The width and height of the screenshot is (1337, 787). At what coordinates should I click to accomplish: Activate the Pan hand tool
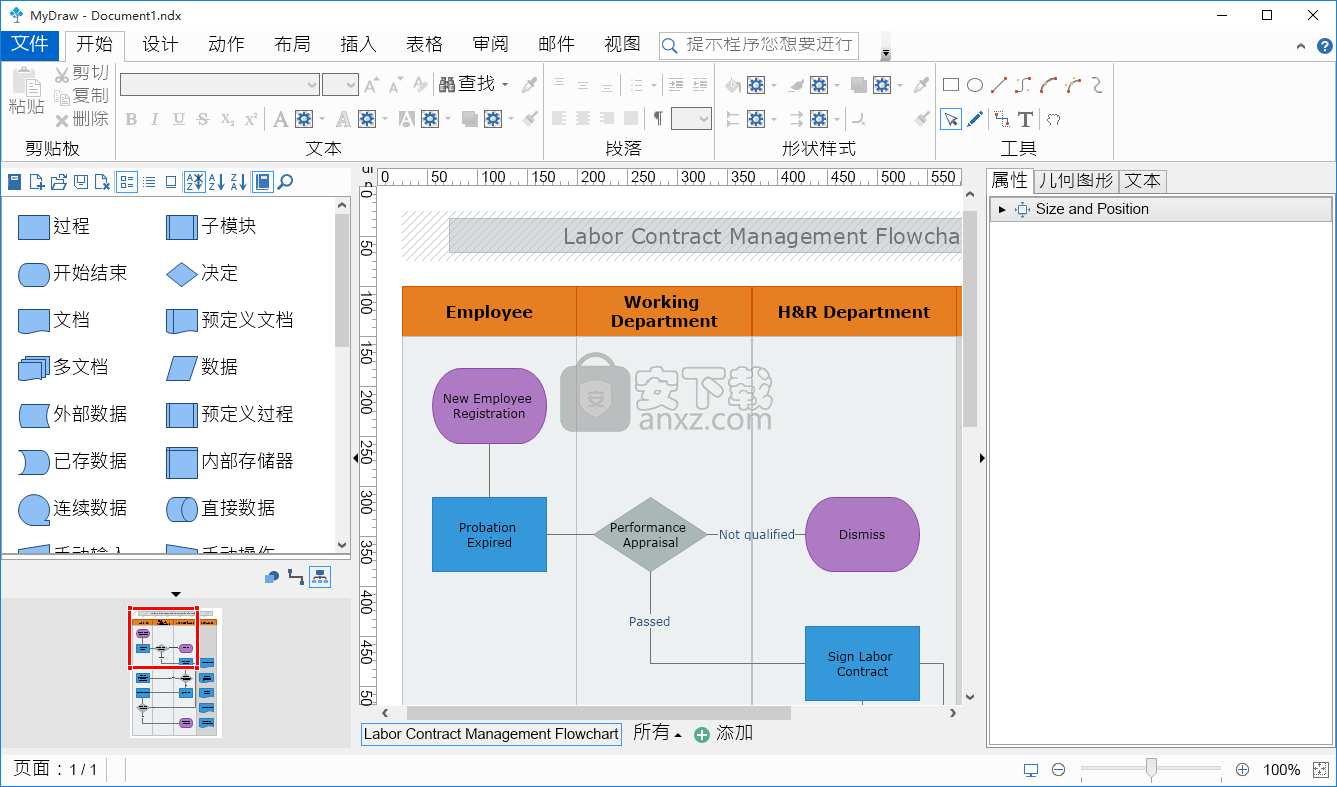[x=1053, y=119]
